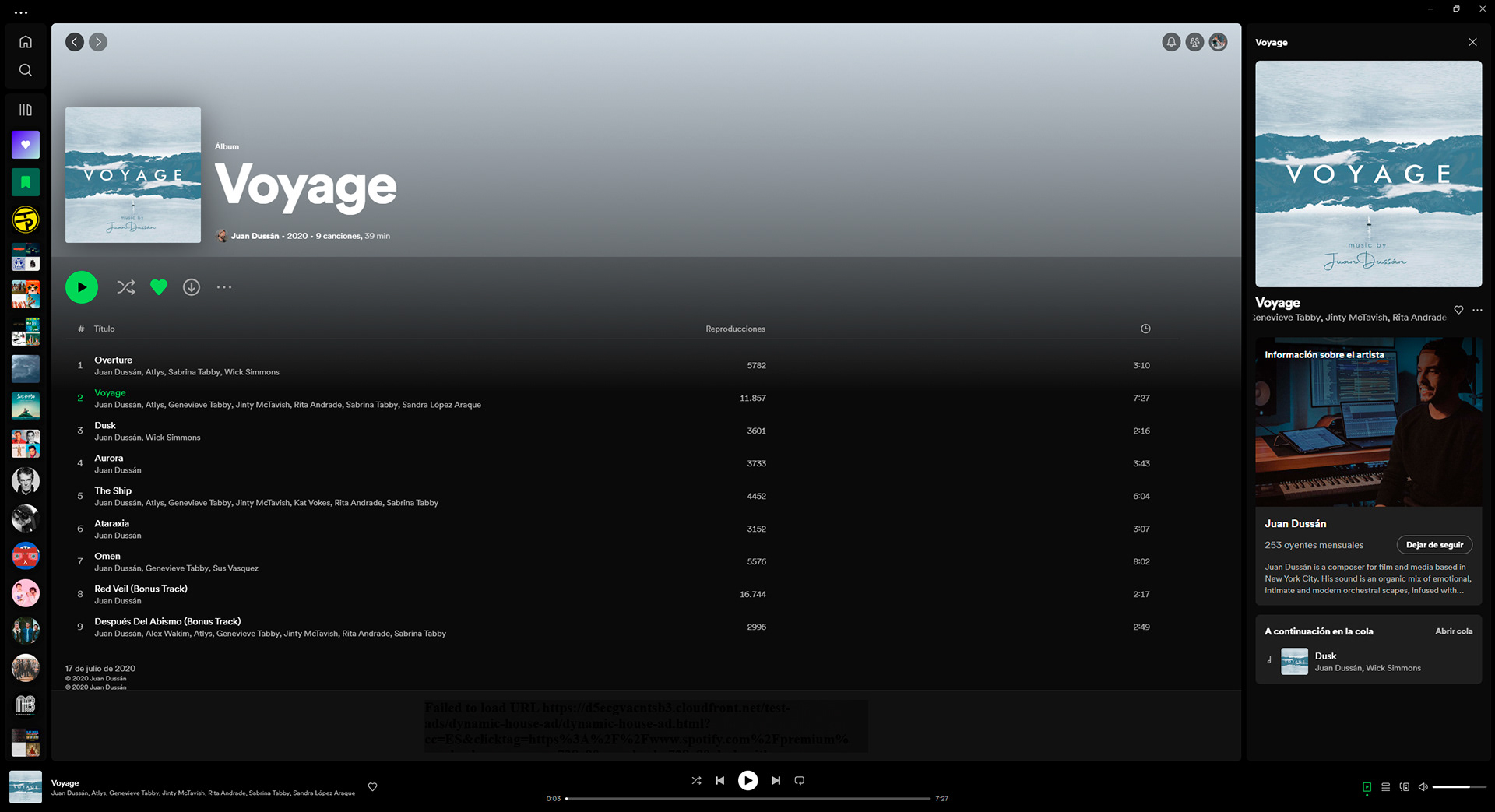Select Después Del Abismo (Bonus Track)
This screenshot has height=812, width=1495.
[621, 627]
